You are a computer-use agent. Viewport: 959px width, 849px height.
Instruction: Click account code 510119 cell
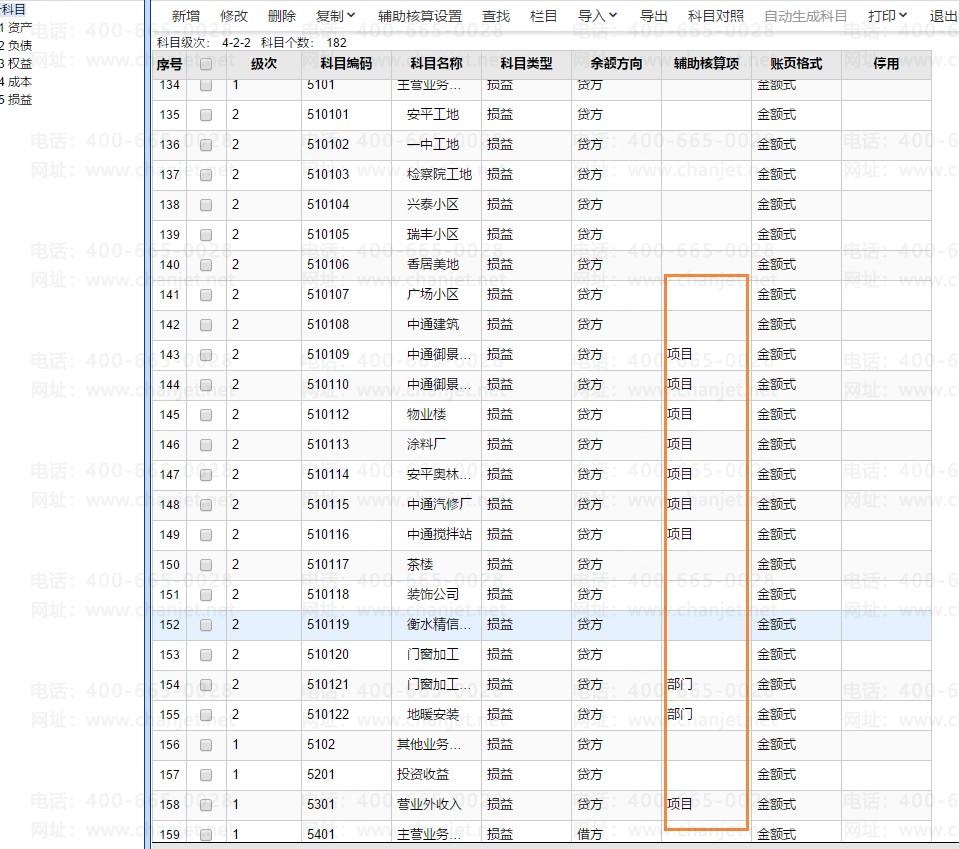pos(328,625)
